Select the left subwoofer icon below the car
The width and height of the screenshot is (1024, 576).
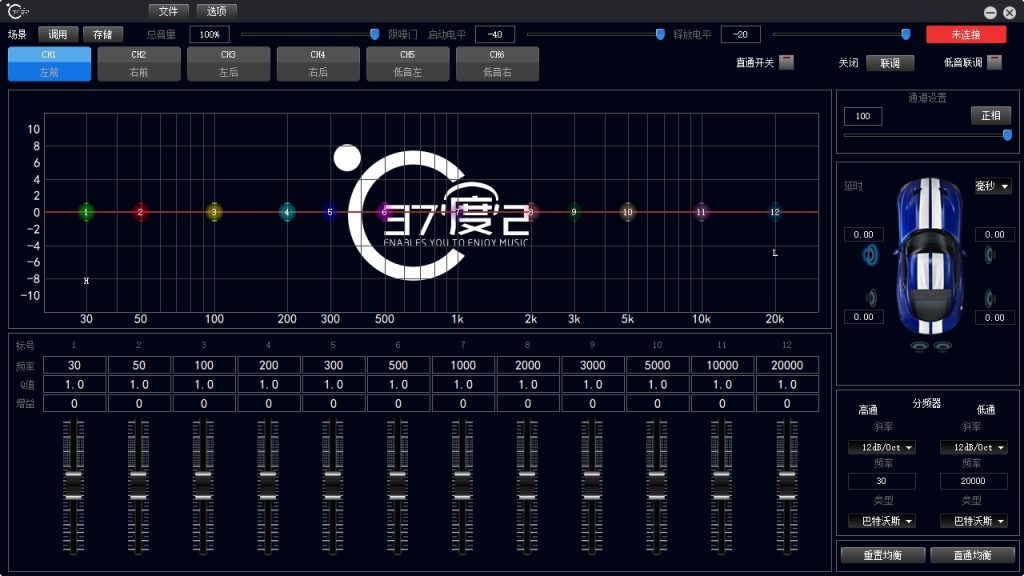coord(920,345)
